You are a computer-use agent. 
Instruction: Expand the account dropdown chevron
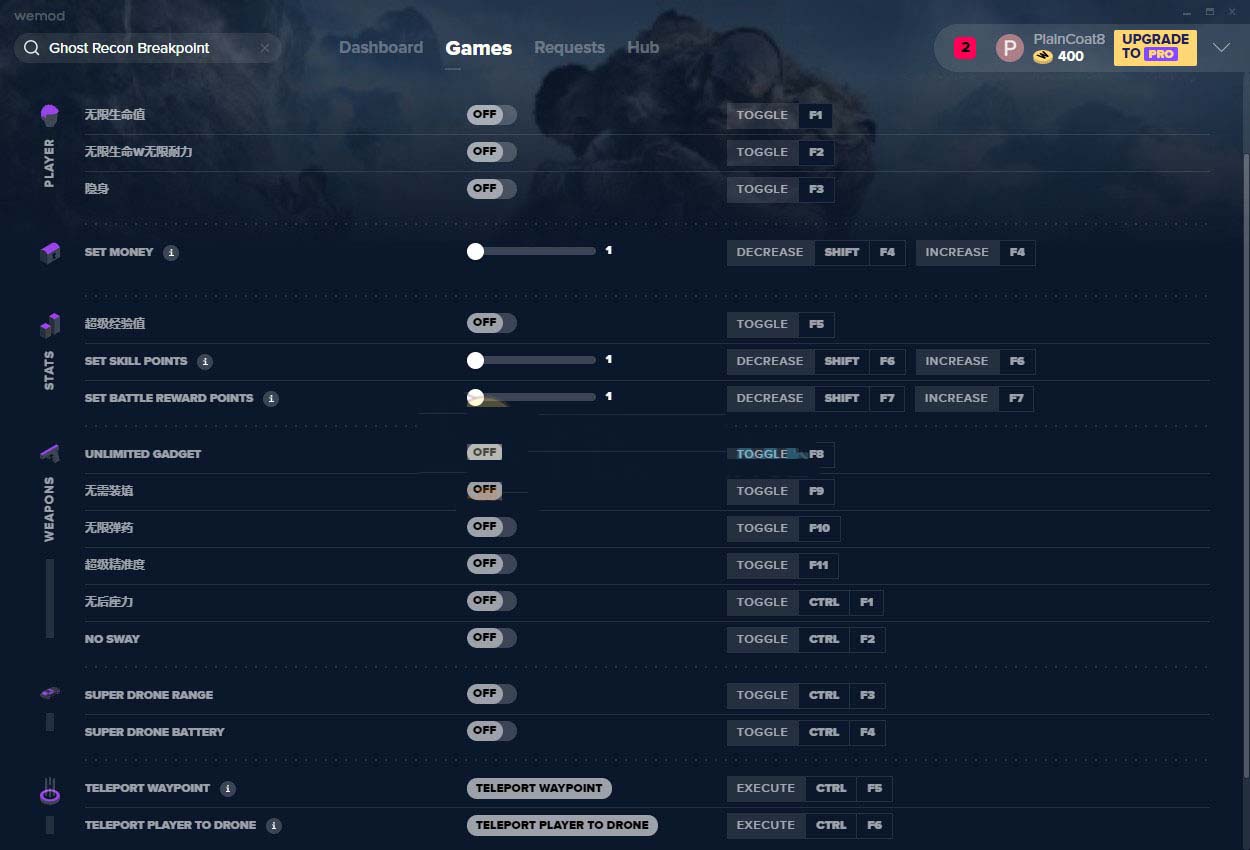pyautogui.click(x=1221, y=47)
